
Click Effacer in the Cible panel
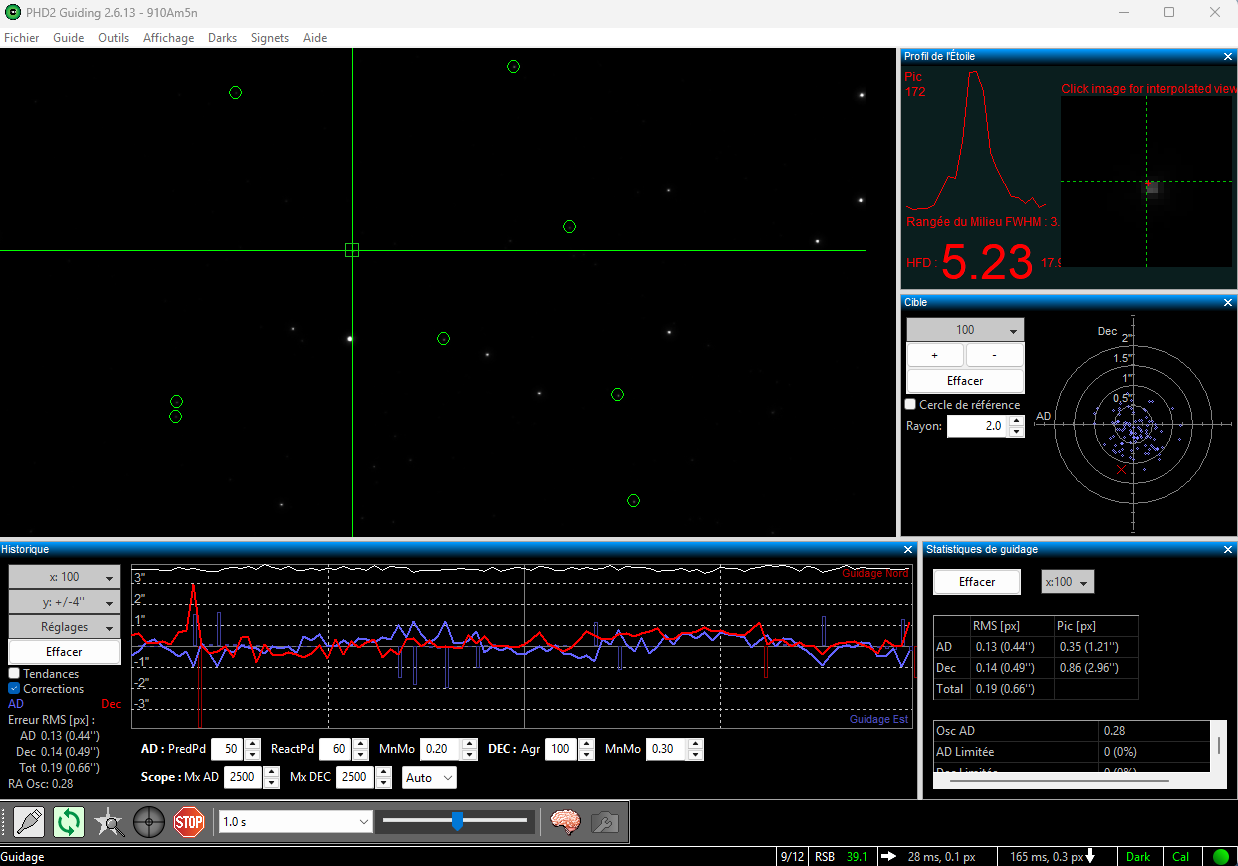click(965, 381)
